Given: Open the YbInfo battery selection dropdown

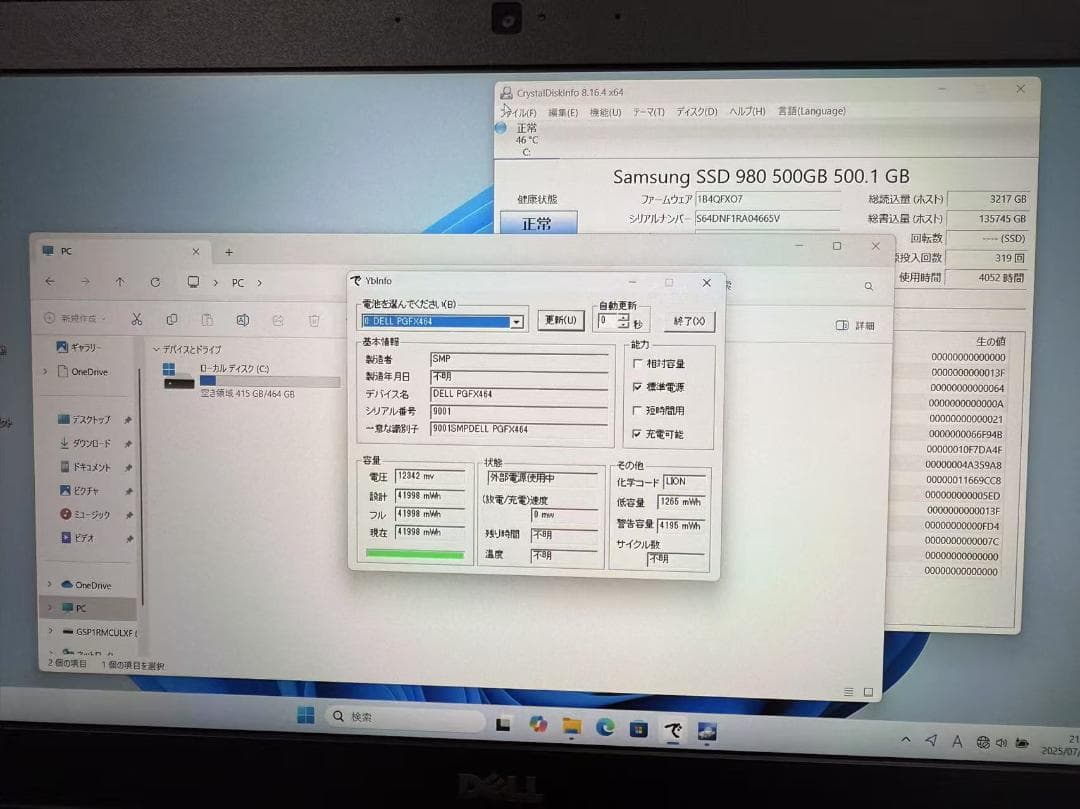Looking at the screenshot, I should coord(517,321).
